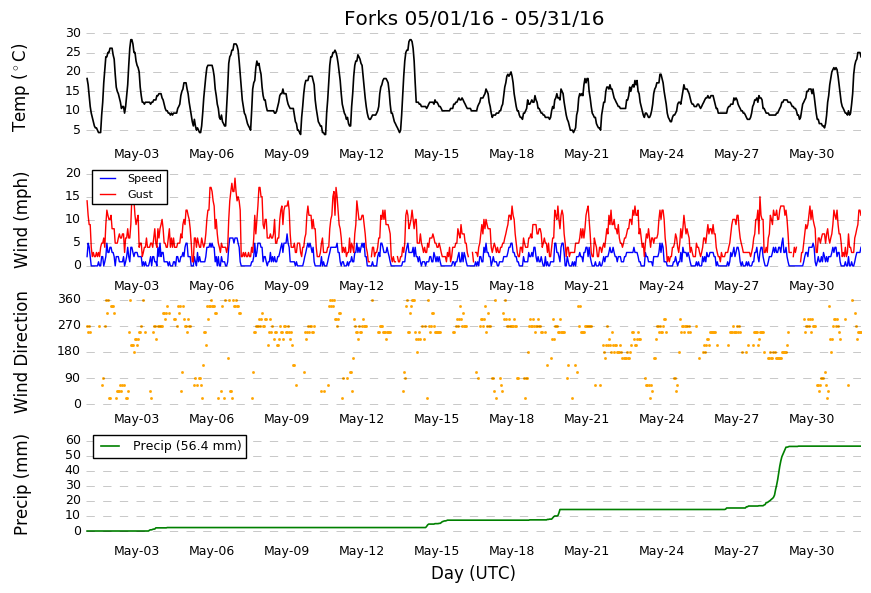Click the red Gust line legend swatch
The image size is (871, 593).
[108, 194]
